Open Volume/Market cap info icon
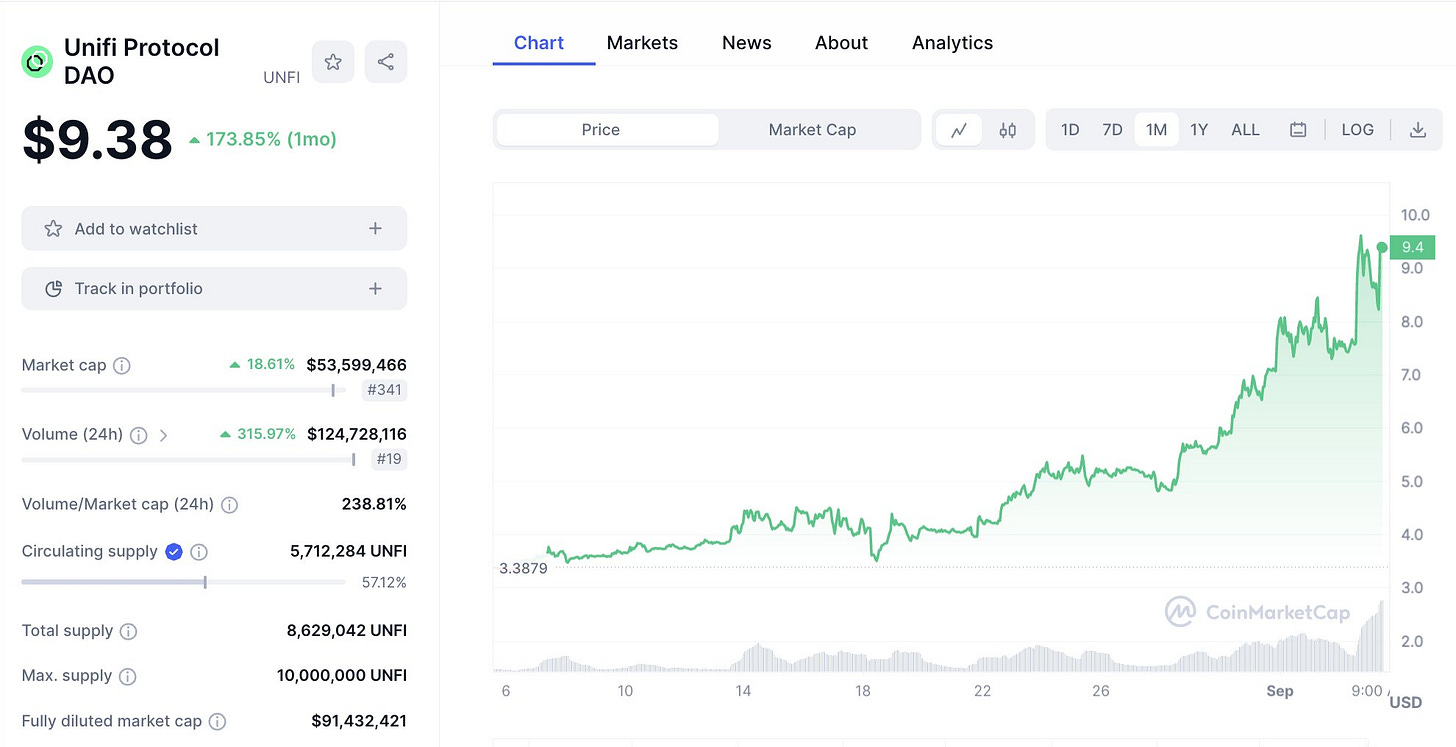Screen dimensions: 1456x747 click(x=229, y=505)
